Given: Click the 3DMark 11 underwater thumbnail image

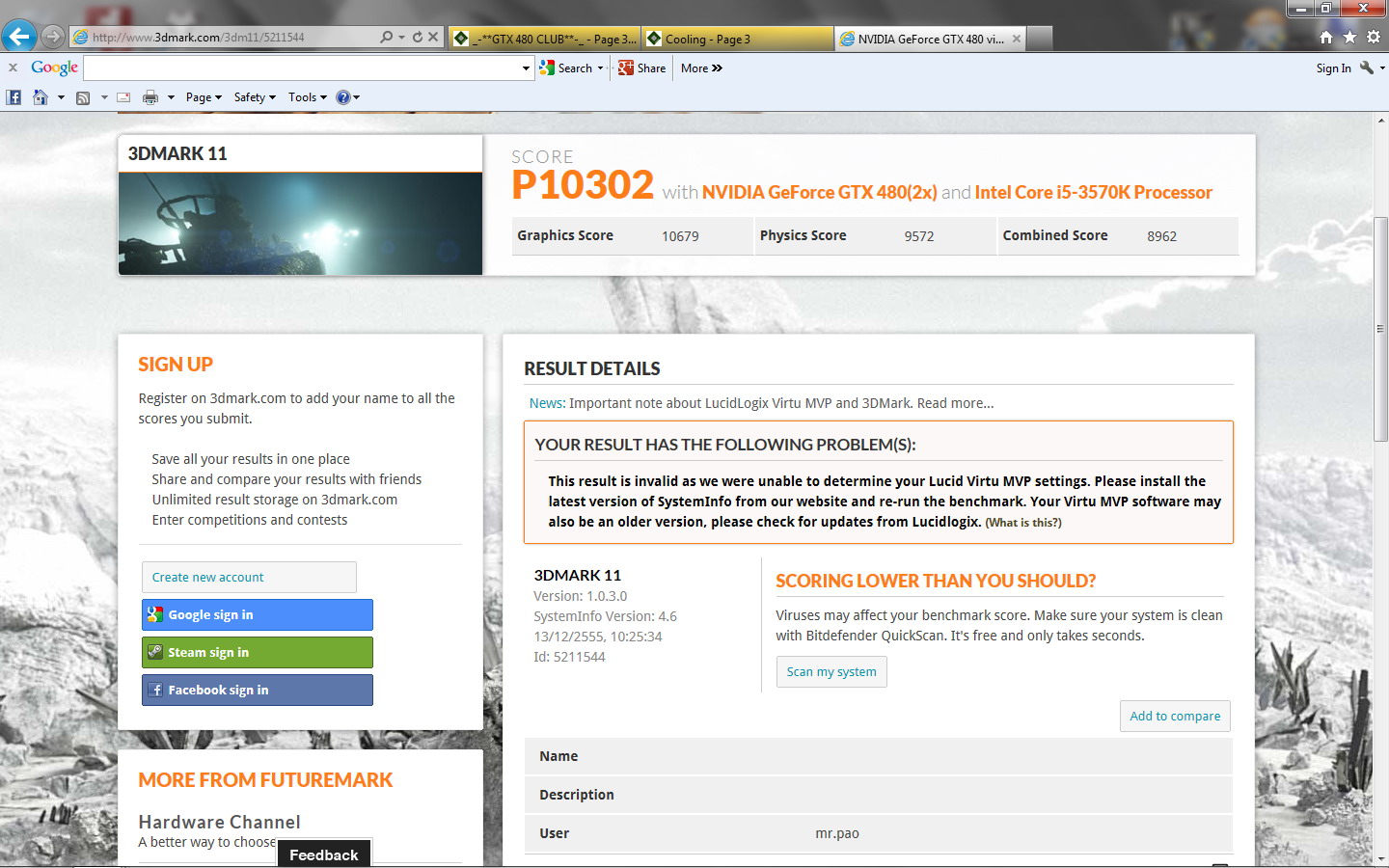Looking at the screenshot, I should click(300, 224).
